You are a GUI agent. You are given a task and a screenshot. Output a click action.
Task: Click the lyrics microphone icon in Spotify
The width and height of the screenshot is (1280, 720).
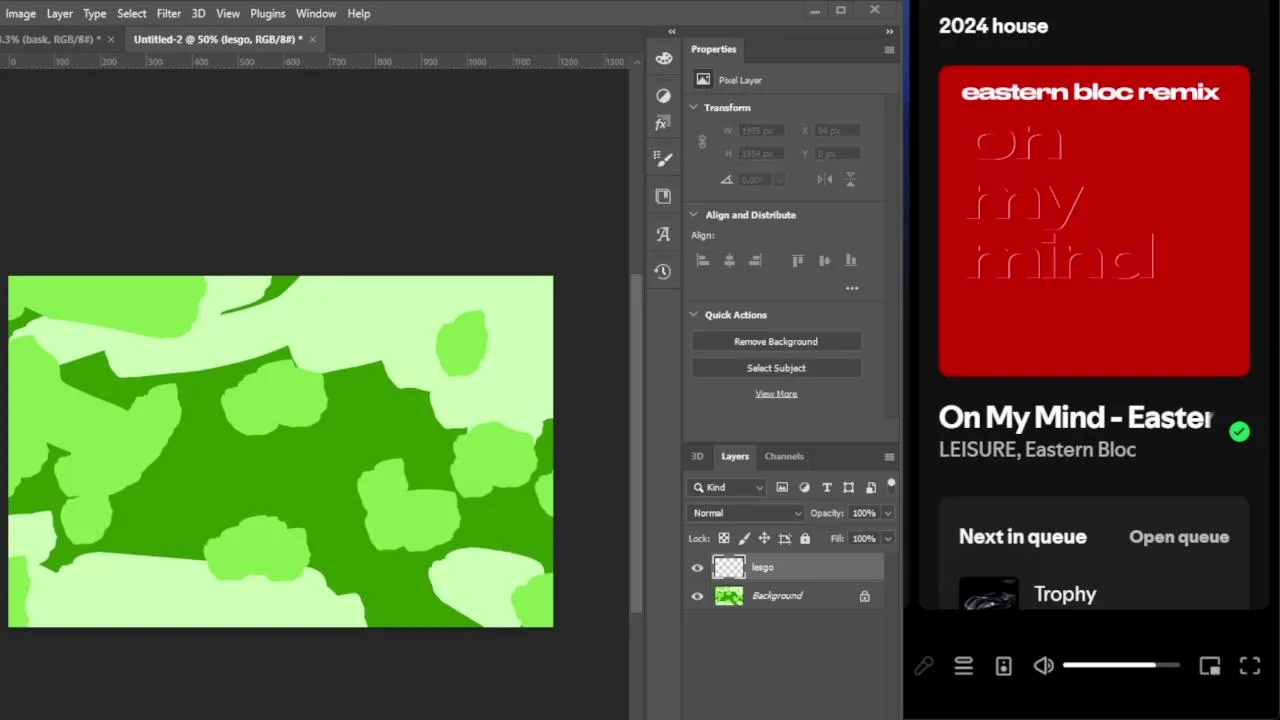[923, 666]
